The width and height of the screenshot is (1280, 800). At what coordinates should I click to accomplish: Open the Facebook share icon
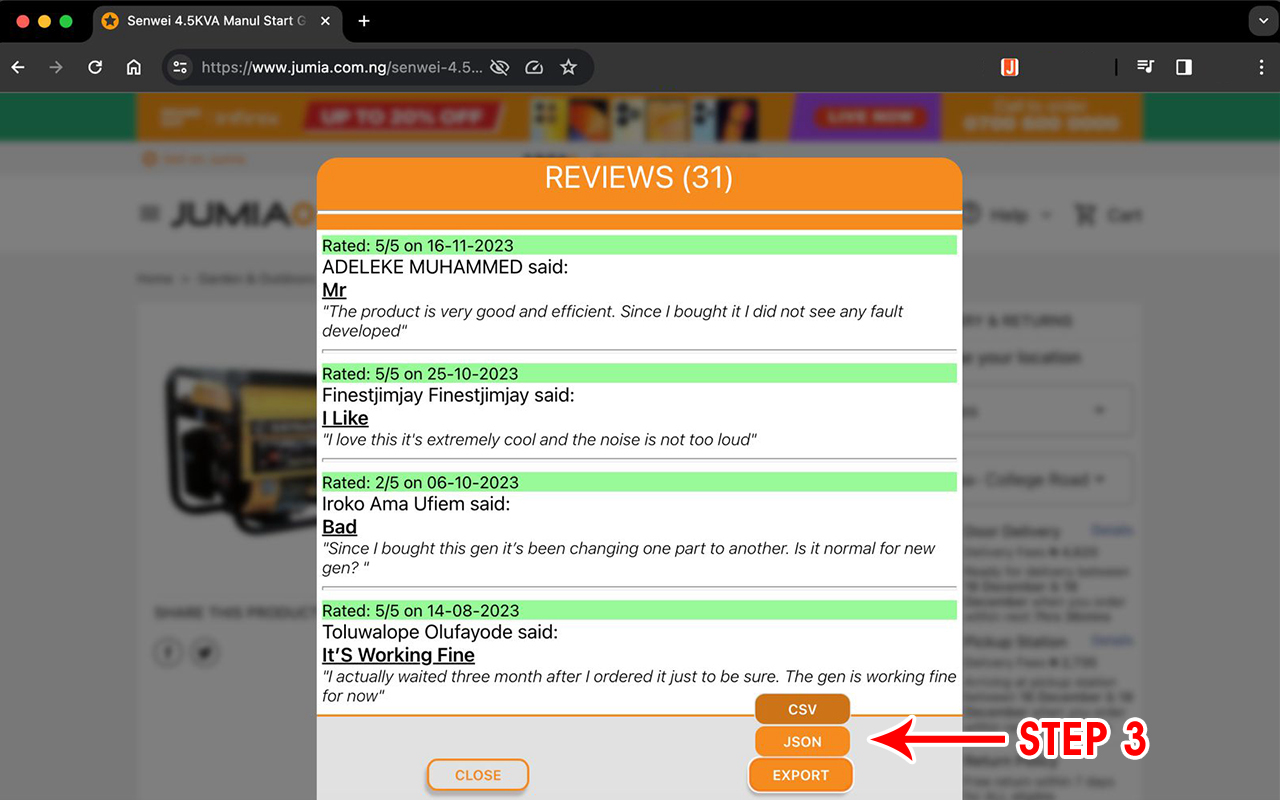(168, 652)
